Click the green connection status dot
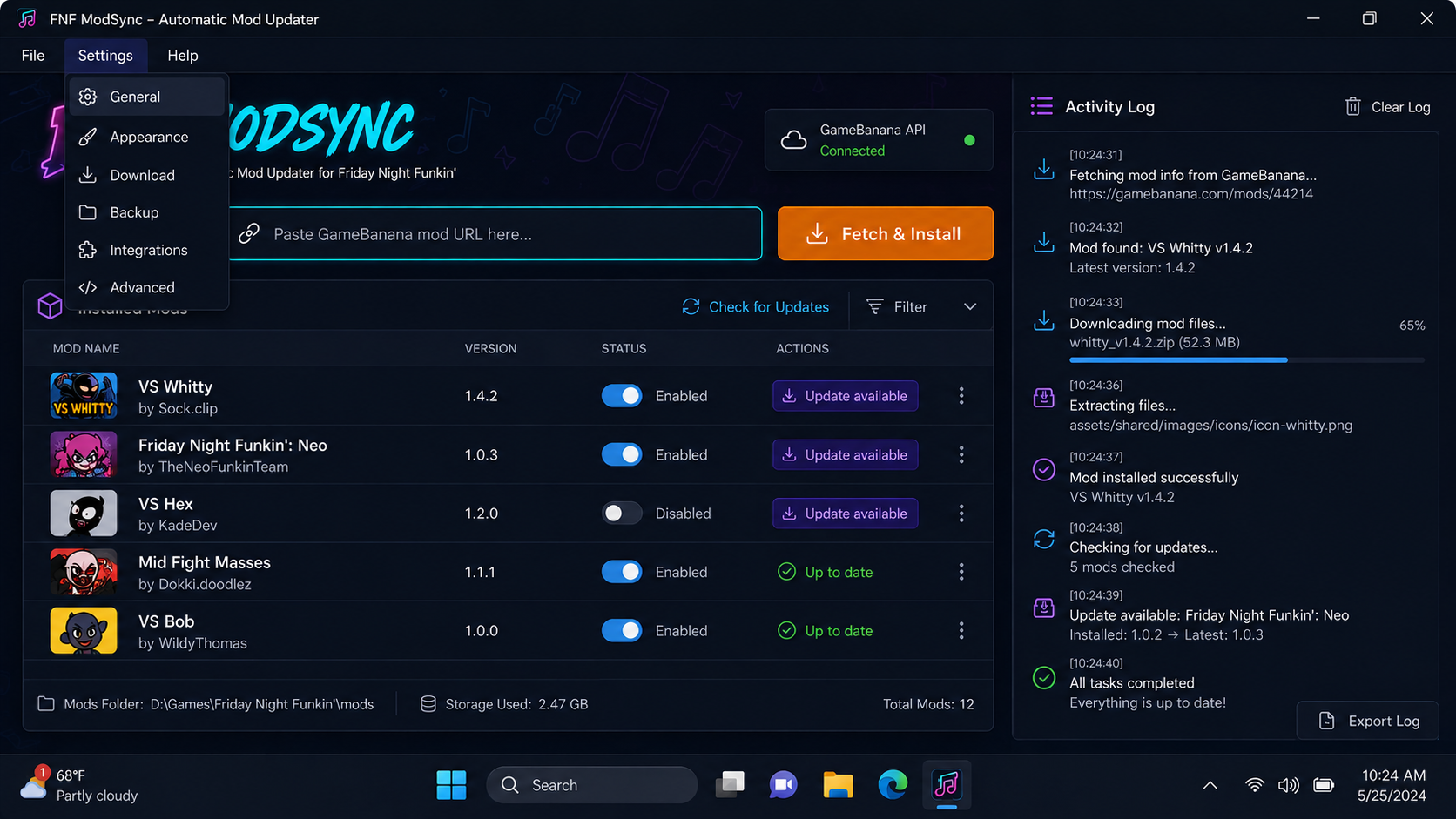The width and height of the screenshot is (1456, 819). pyautogui.click(x=969, y=140)
